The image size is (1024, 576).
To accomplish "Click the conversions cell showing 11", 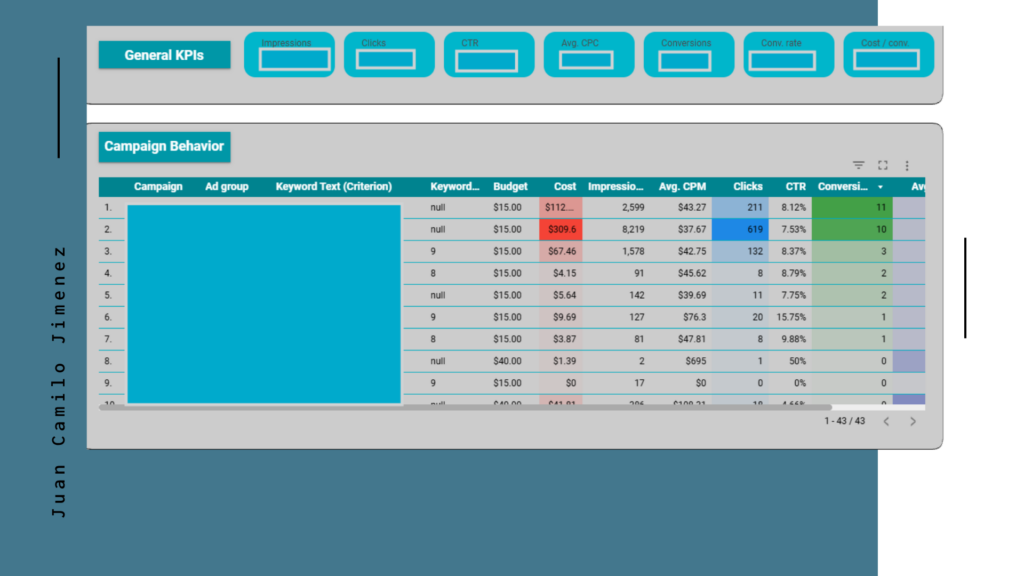I will point(852,207).
